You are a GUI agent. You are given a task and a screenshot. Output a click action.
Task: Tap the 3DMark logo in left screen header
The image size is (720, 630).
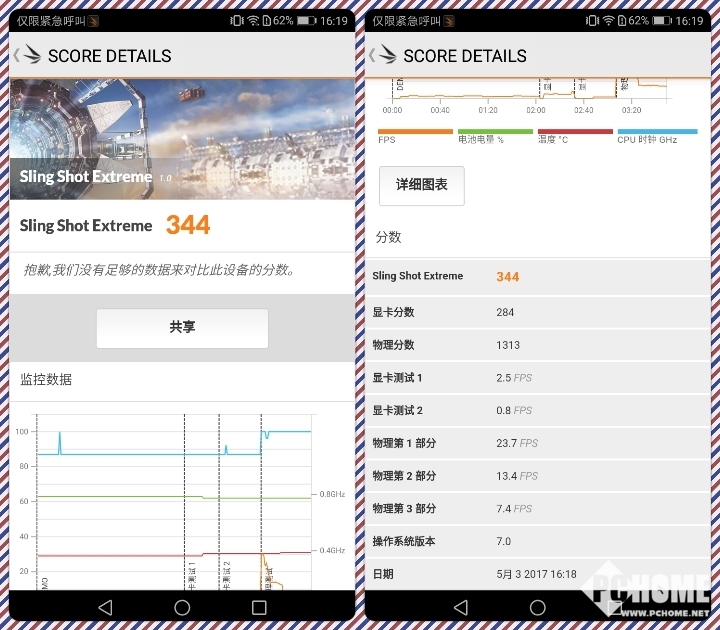click(x=32, y=55)
